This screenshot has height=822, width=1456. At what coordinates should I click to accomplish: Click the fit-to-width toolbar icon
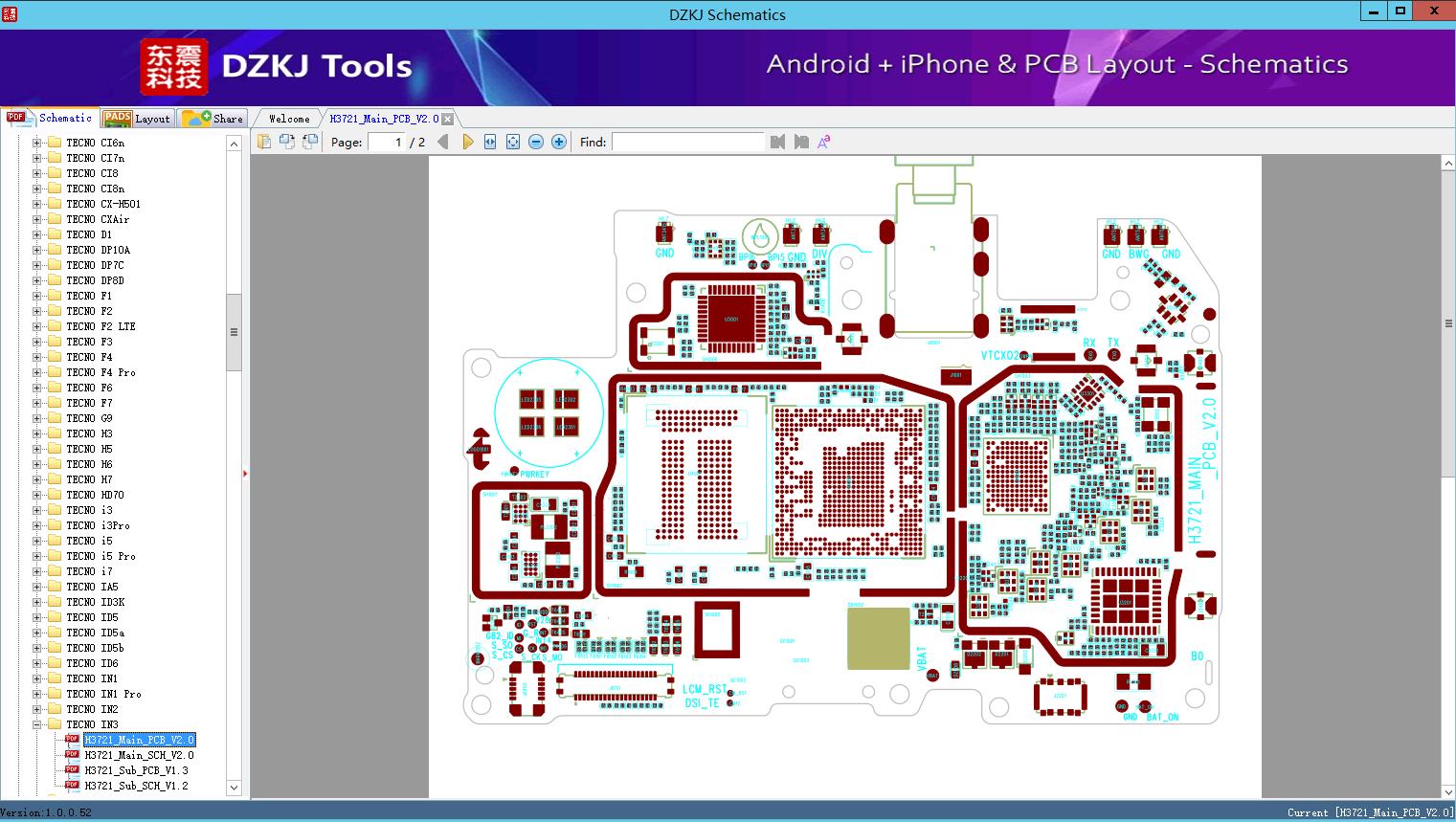(x=490, y=142)
